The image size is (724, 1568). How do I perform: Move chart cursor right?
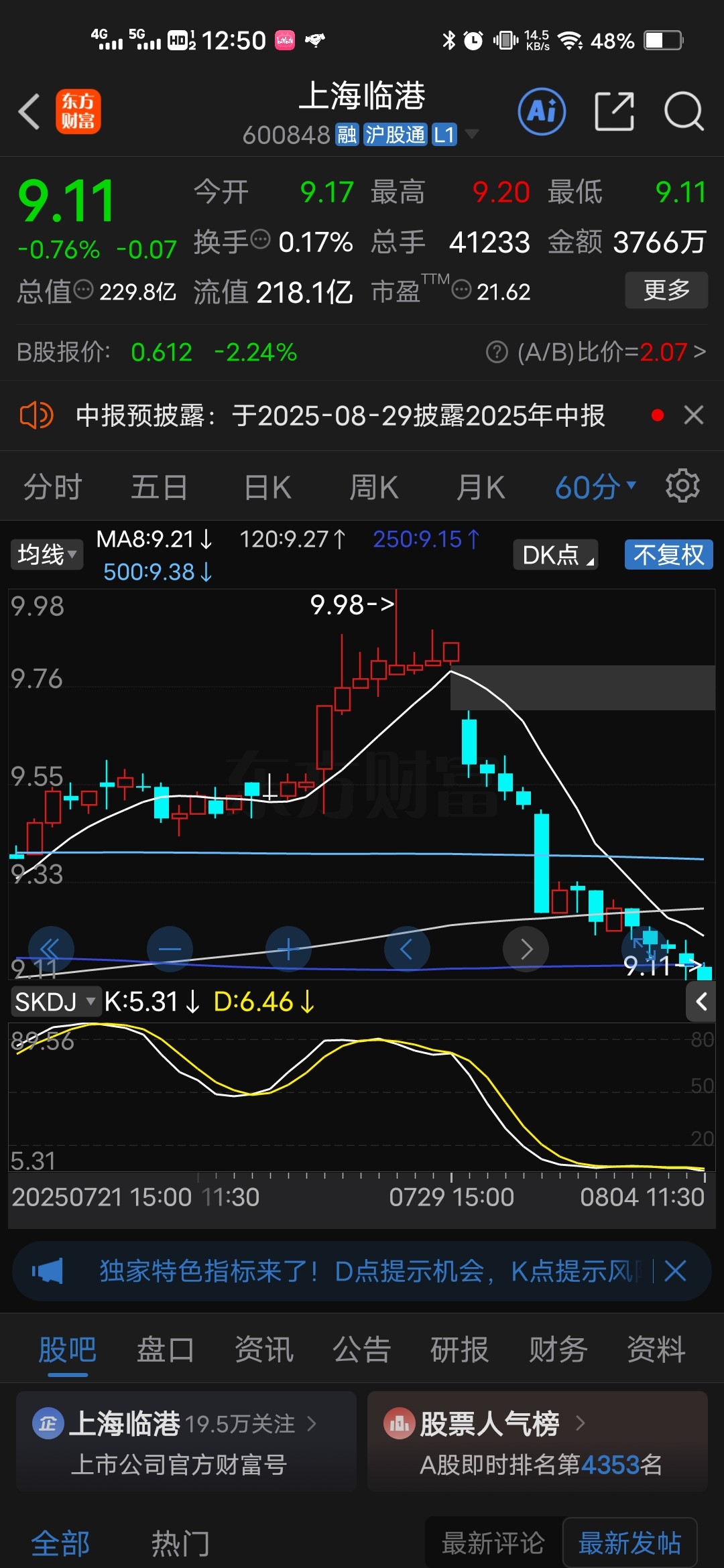(x=526, y=949)
